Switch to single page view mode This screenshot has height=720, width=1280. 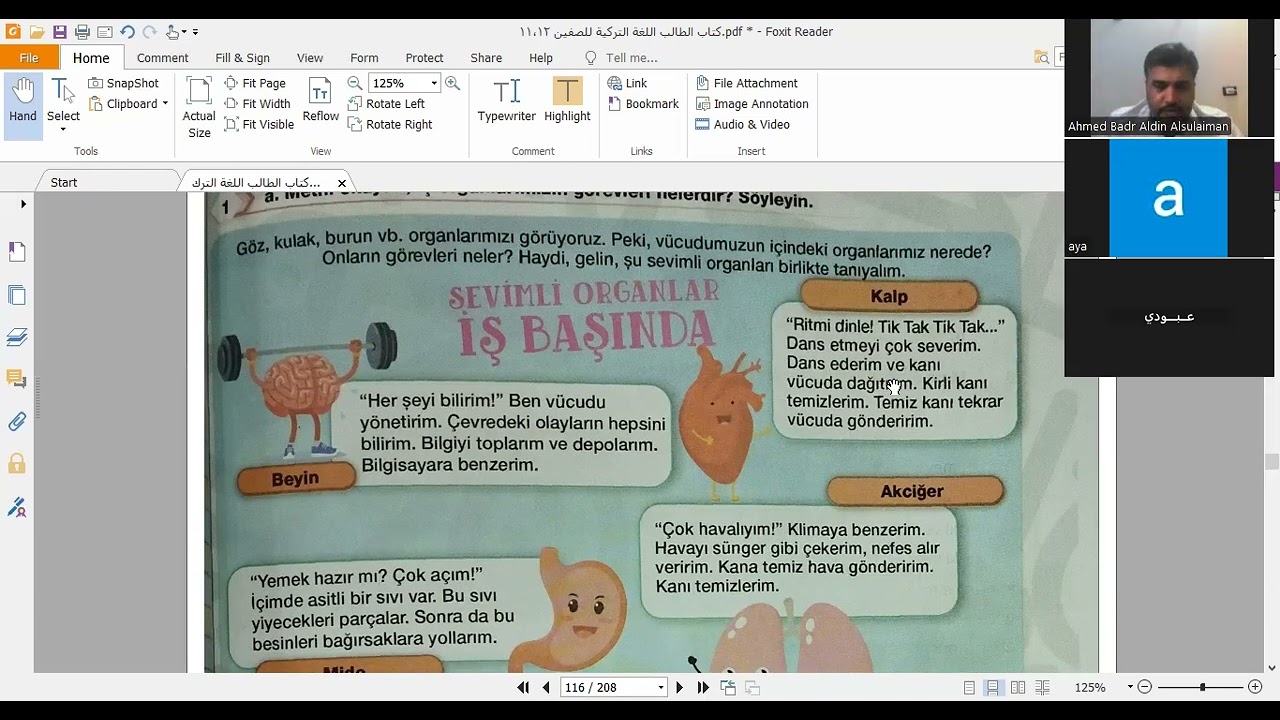click(x=969, y=688)
